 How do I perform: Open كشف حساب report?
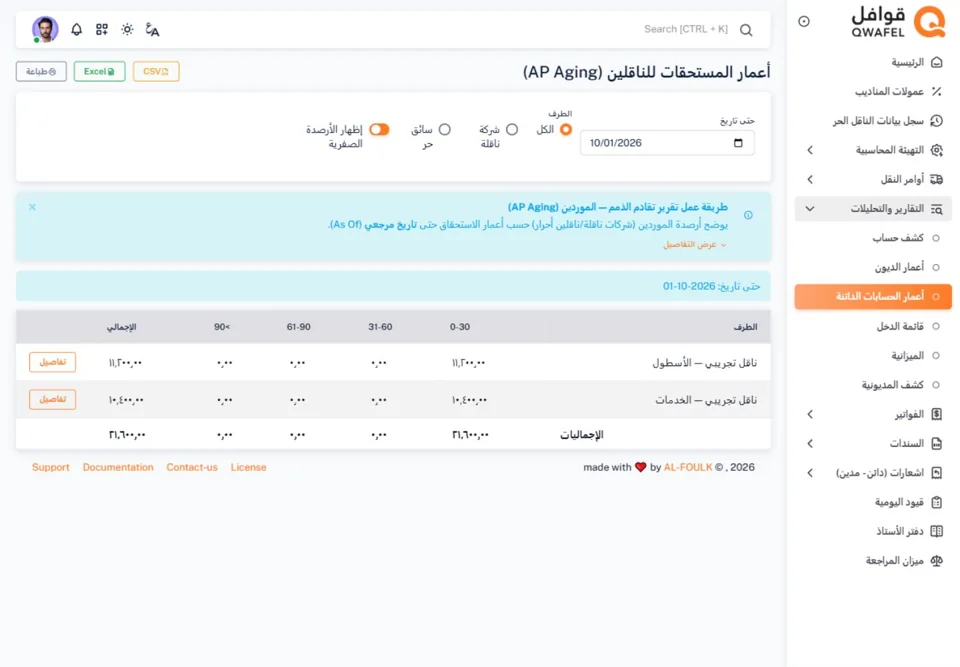[873, 238]
